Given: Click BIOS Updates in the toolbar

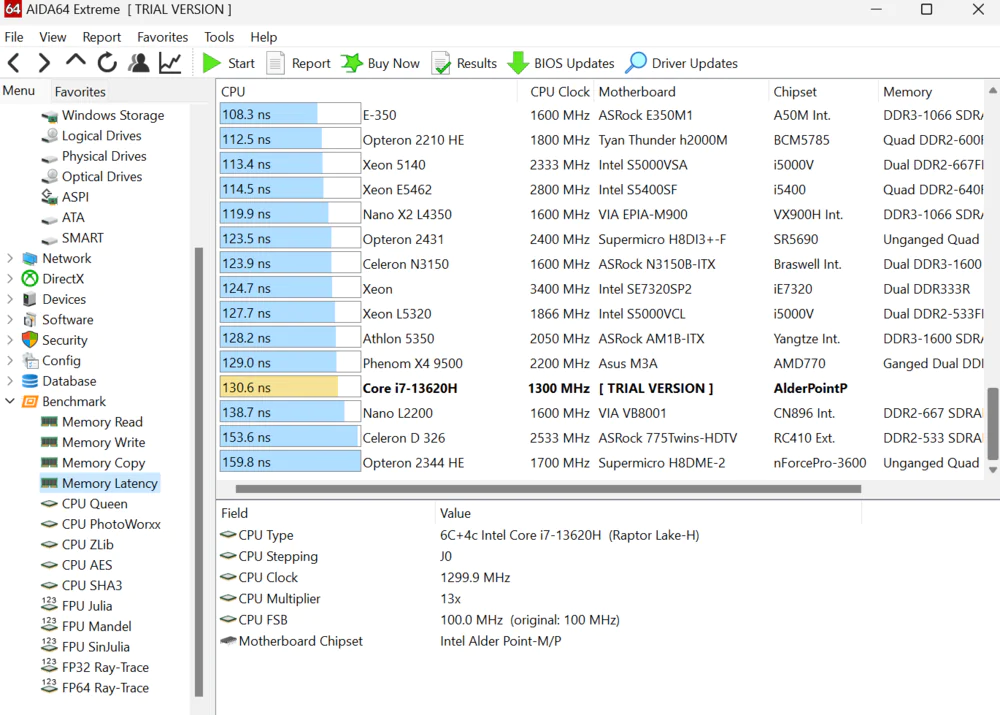Looking at the screenshot, I should (x=561, y=63).
